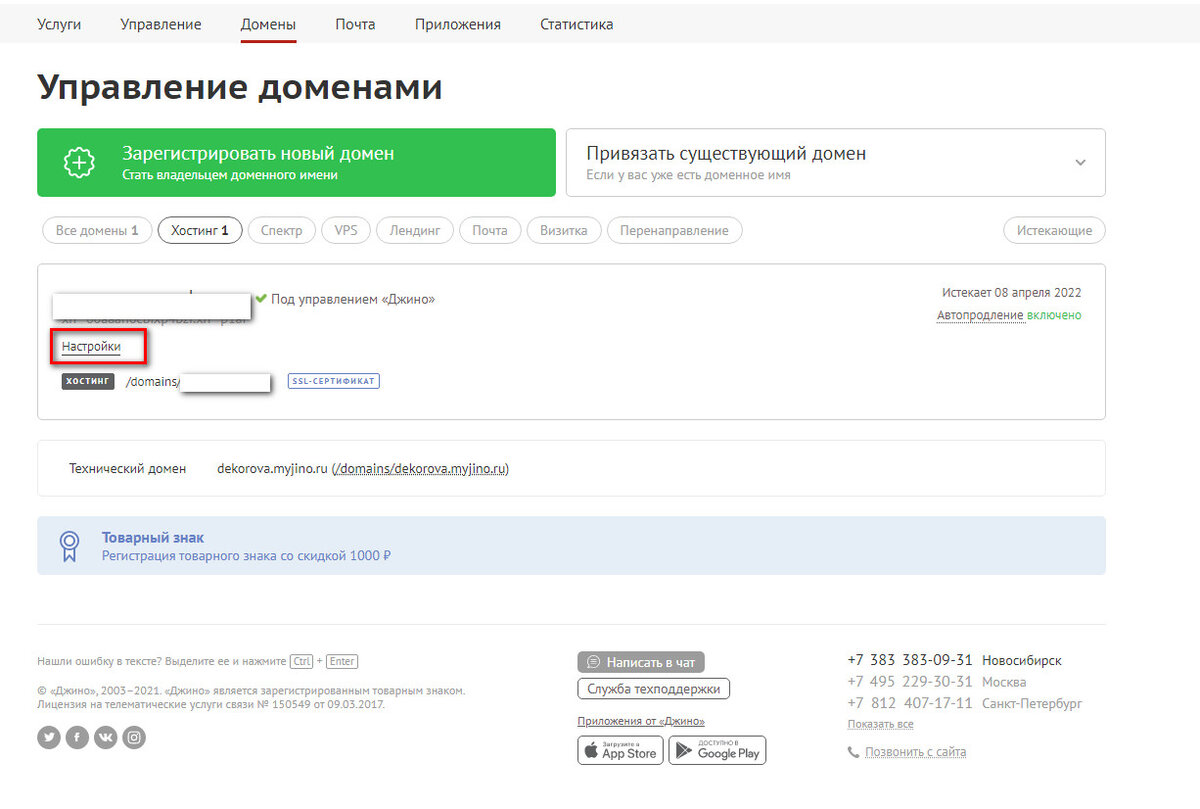Click the Novosibirsk phone number +7 383 383-09-31
Screen dimensions: 1200x809
(909, 660)
